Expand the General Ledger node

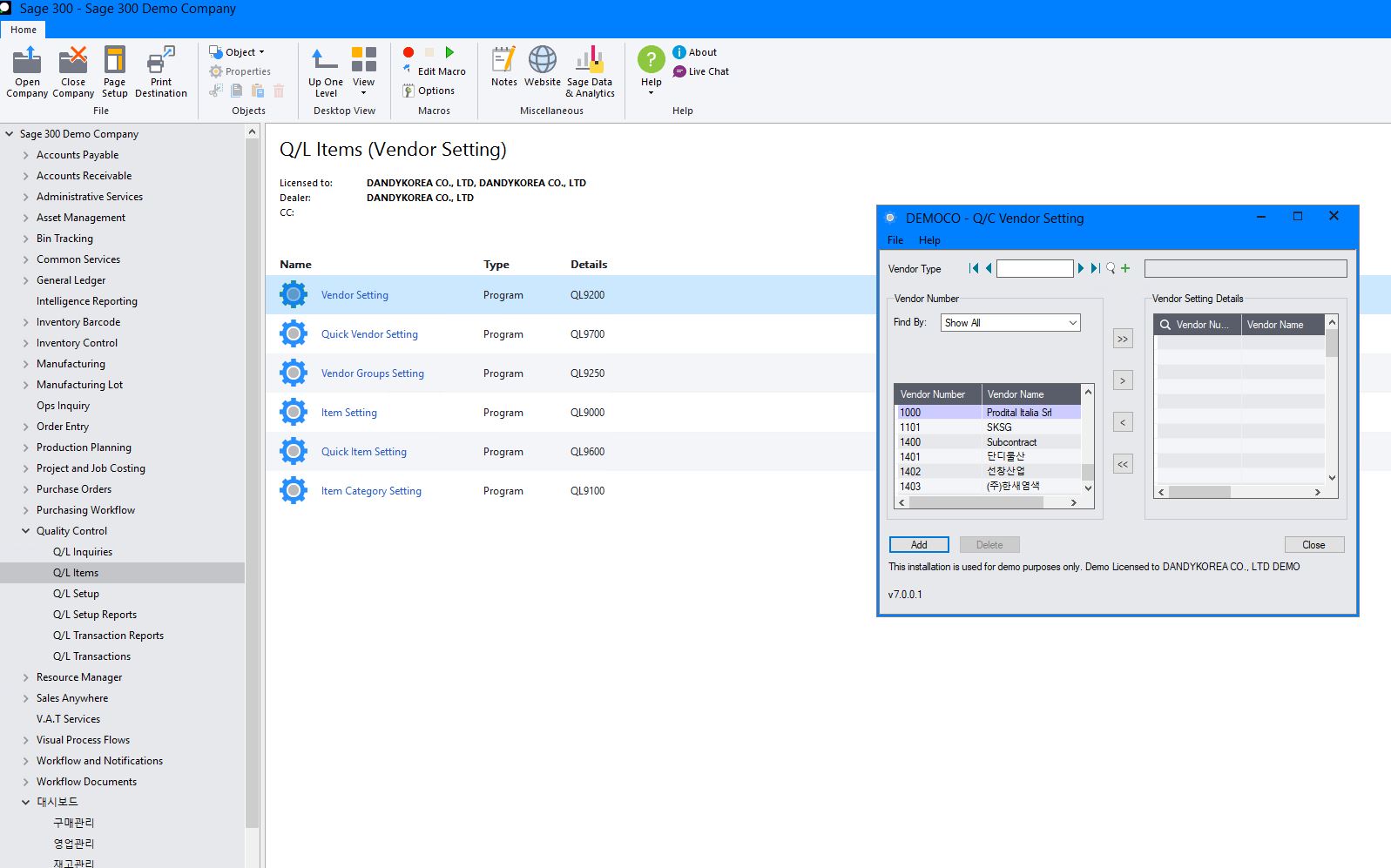coord(25,280)
